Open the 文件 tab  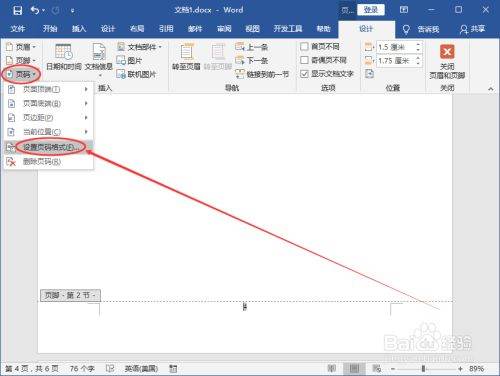tap(18, 29)
